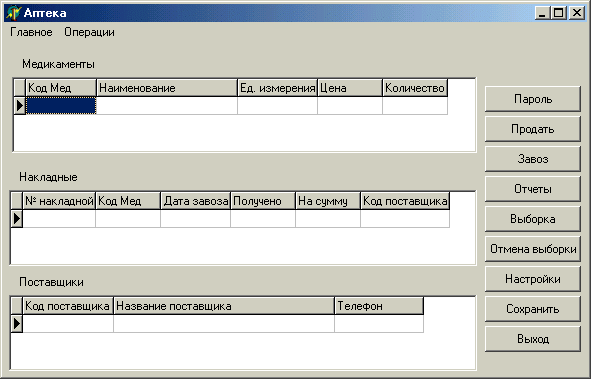Click empty Код поставщика cell in Накладные grid
Screen dimensions: 592x380
point(405,219)
